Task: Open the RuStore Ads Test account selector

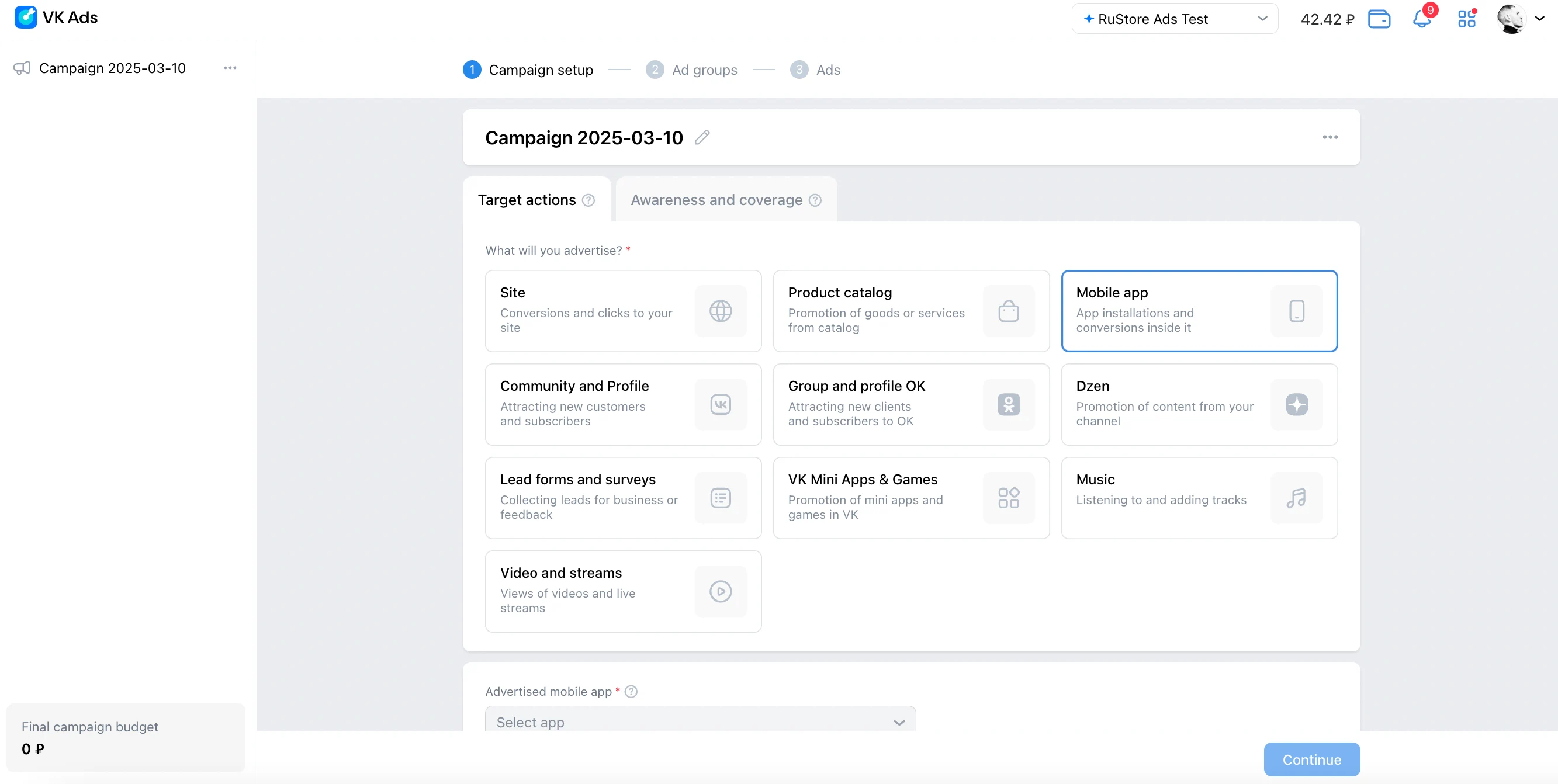Action: [x=1175, y=19]
